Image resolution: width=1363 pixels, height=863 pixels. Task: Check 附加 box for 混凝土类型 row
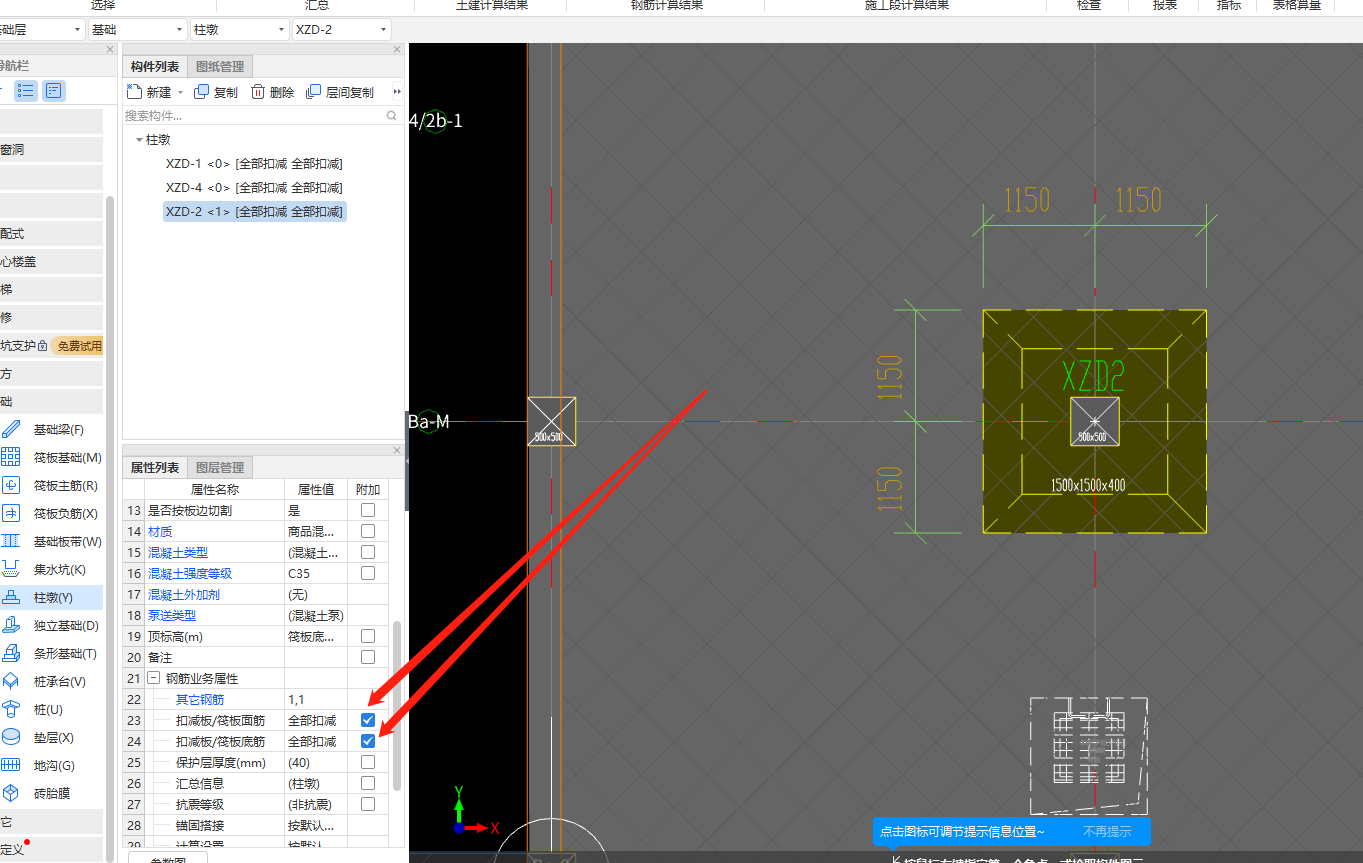click(368, 552)
